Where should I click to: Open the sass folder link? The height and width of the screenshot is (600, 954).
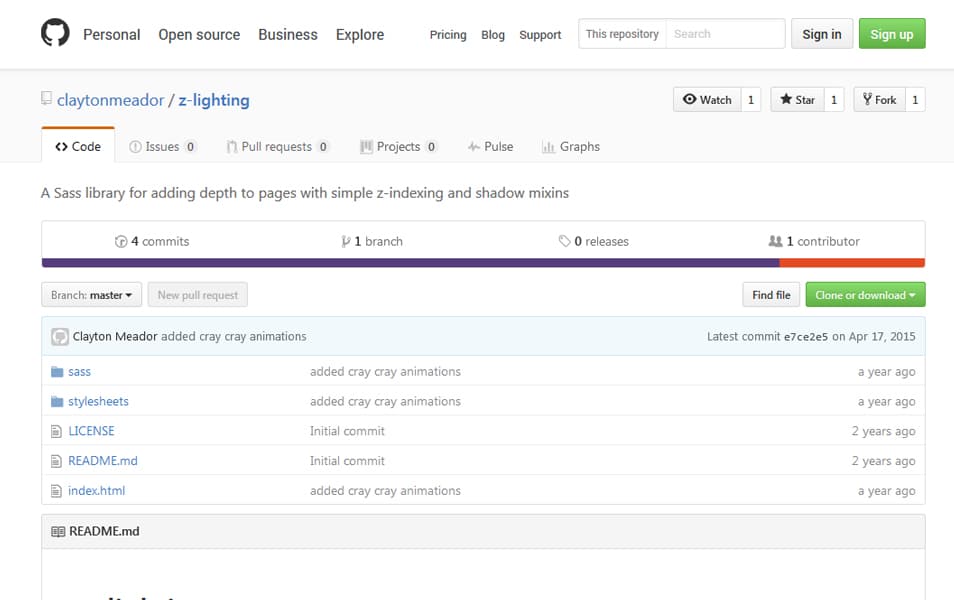pyautogui.click(x=79, y=371)
